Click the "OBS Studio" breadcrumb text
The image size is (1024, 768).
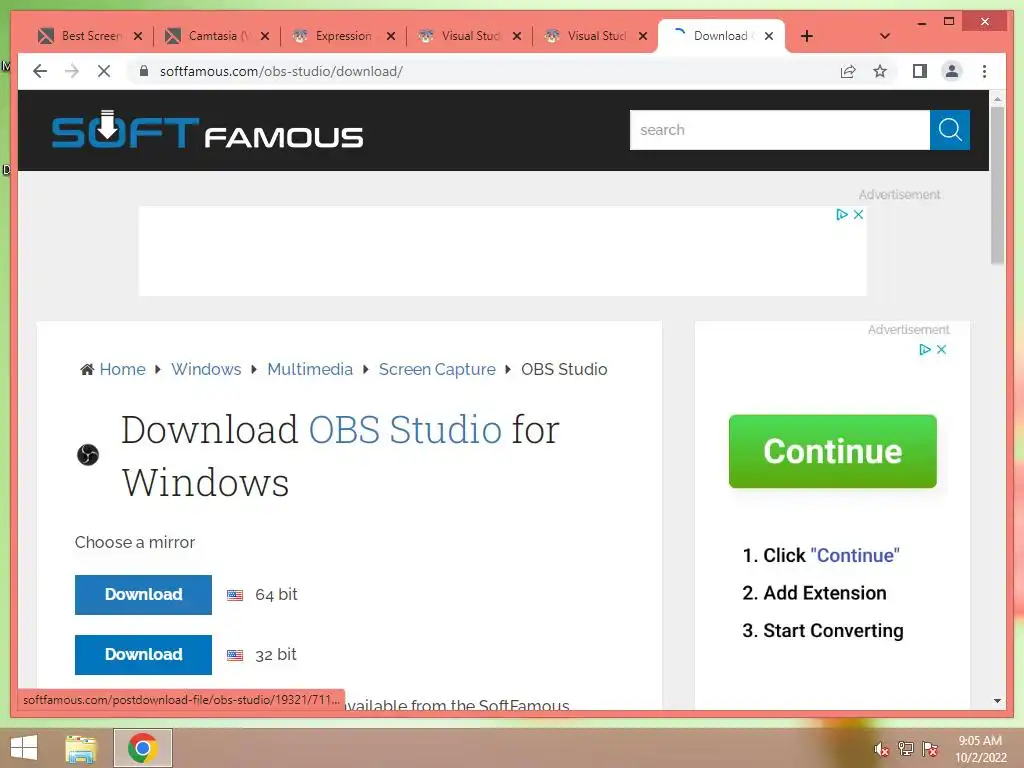[564, 370]
